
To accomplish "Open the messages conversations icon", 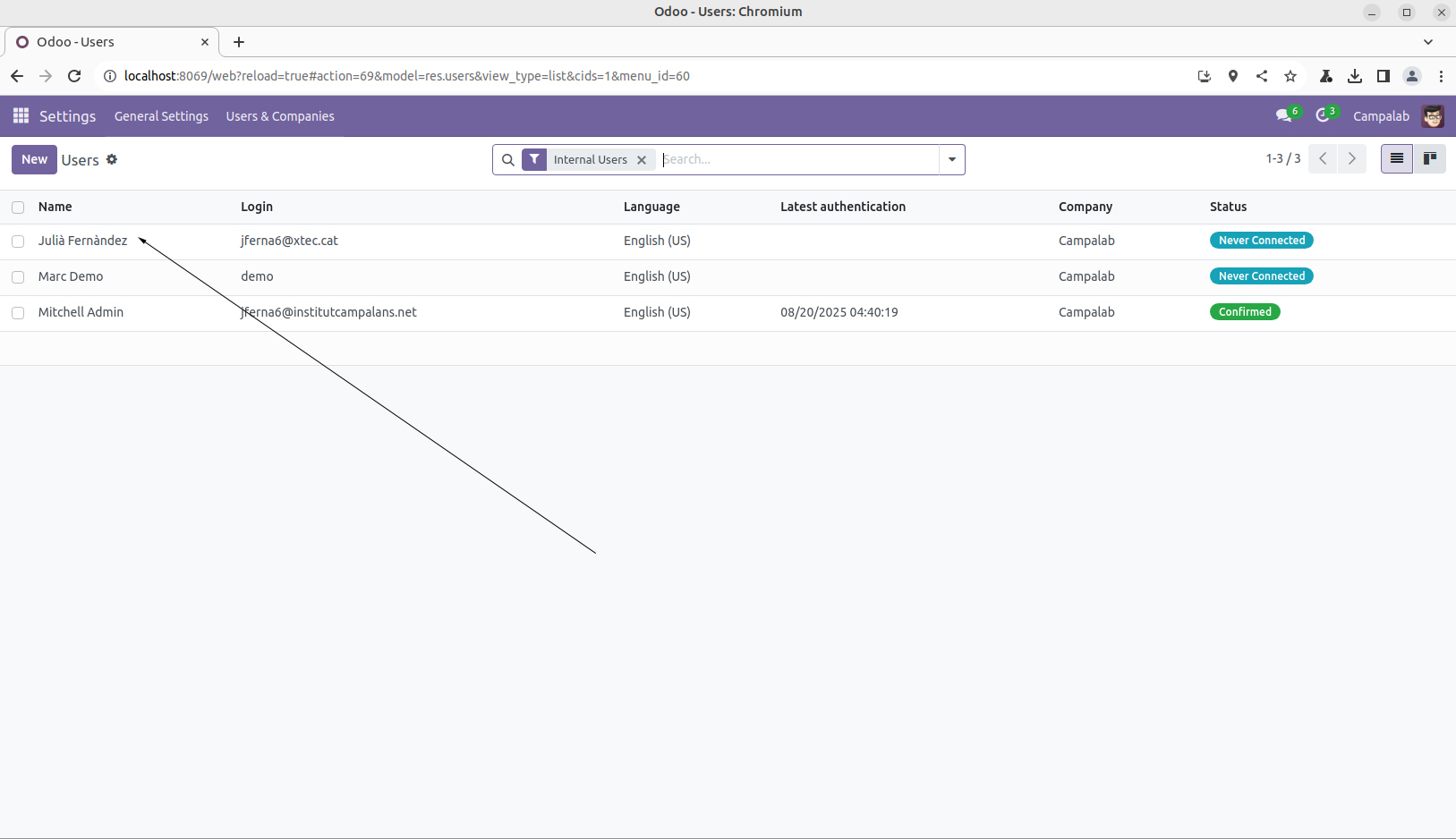I will click(1284, 116).
